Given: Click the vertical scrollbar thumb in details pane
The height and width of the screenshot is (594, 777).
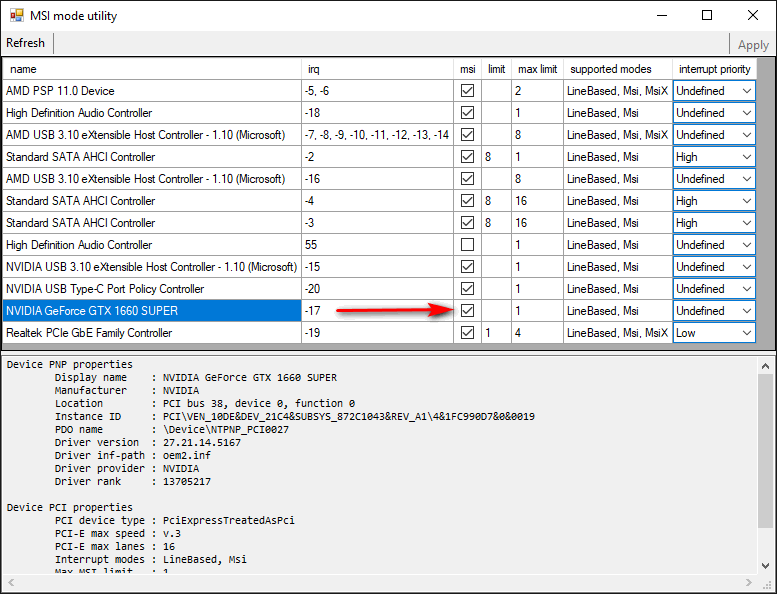Looking at the screenshot, I should [766, 451].
